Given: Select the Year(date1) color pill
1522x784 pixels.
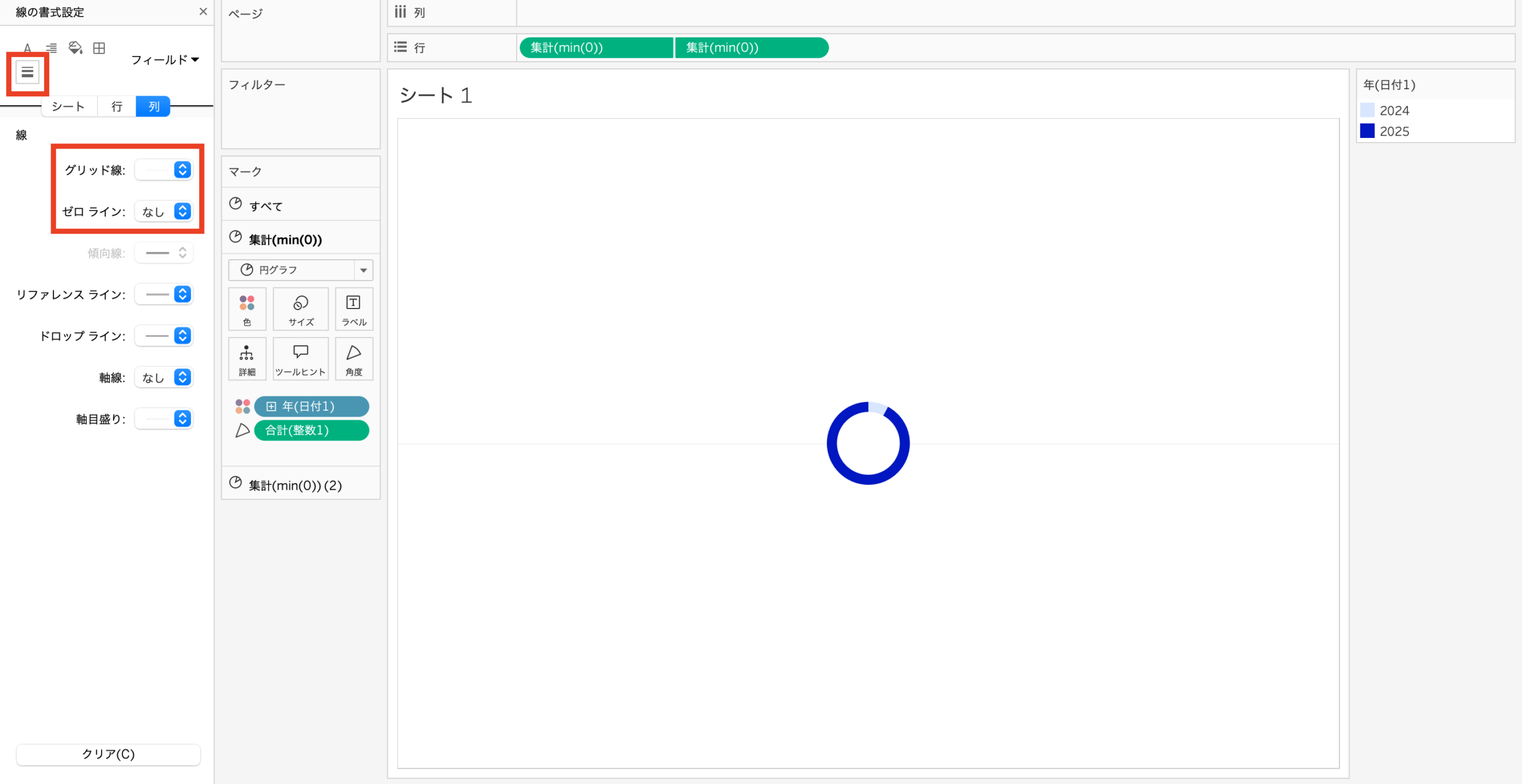Looking at the screenshot, I should (311, 407).
